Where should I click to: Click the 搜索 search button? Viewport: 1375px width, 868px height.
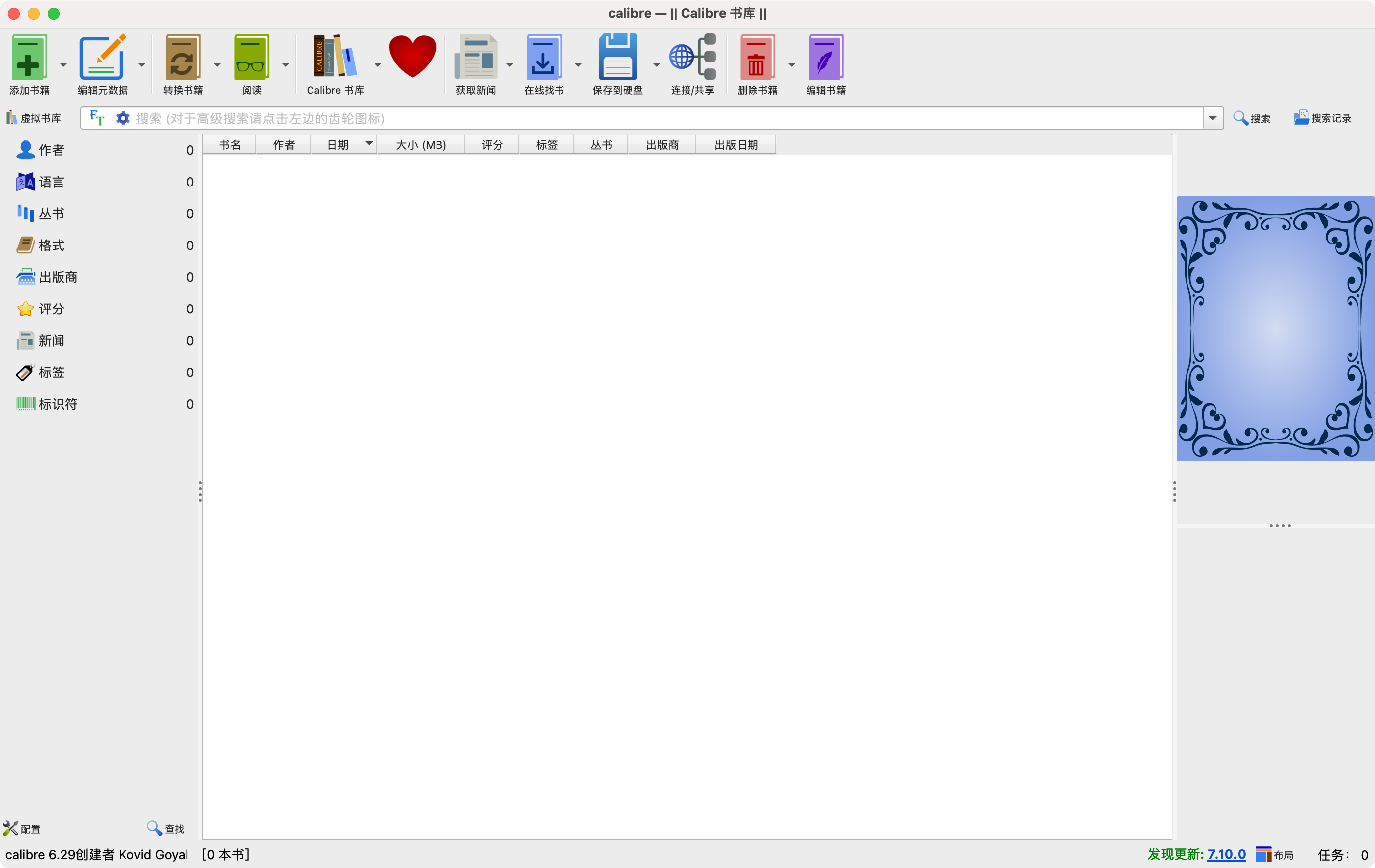tap(1251, 118)
